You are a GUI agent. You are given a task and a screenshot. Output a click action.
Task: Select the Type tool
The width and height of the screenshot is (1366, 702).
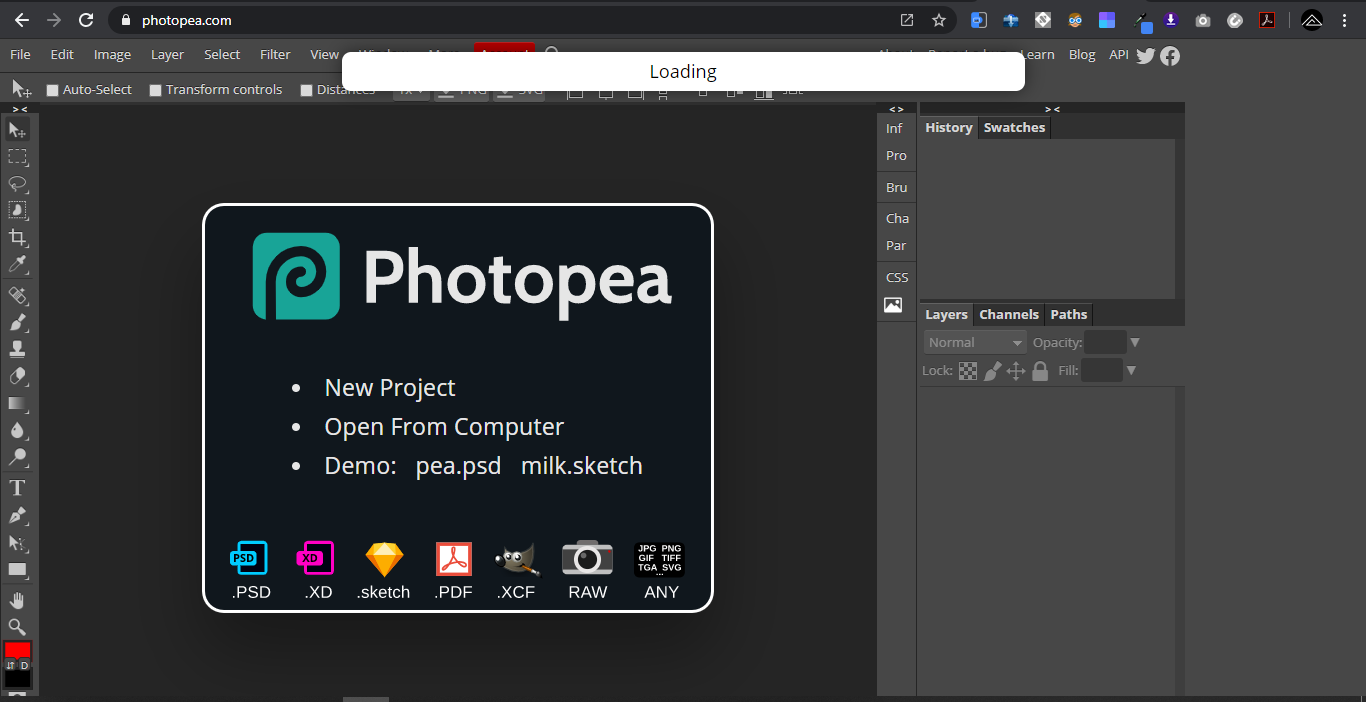pos(17,489)
